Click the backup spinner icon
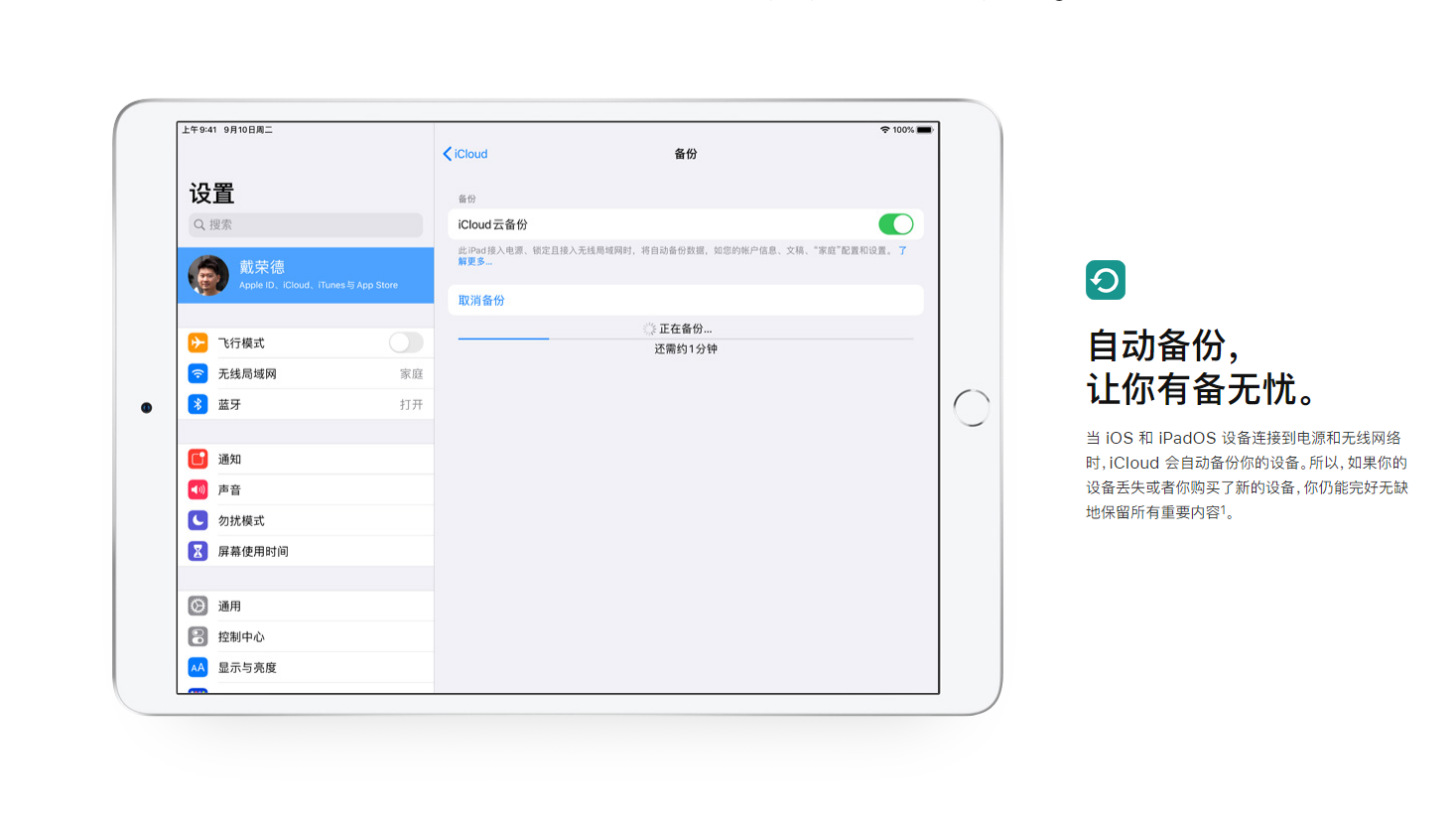This screenshot has height=821, width=1456. coord(649,329)
